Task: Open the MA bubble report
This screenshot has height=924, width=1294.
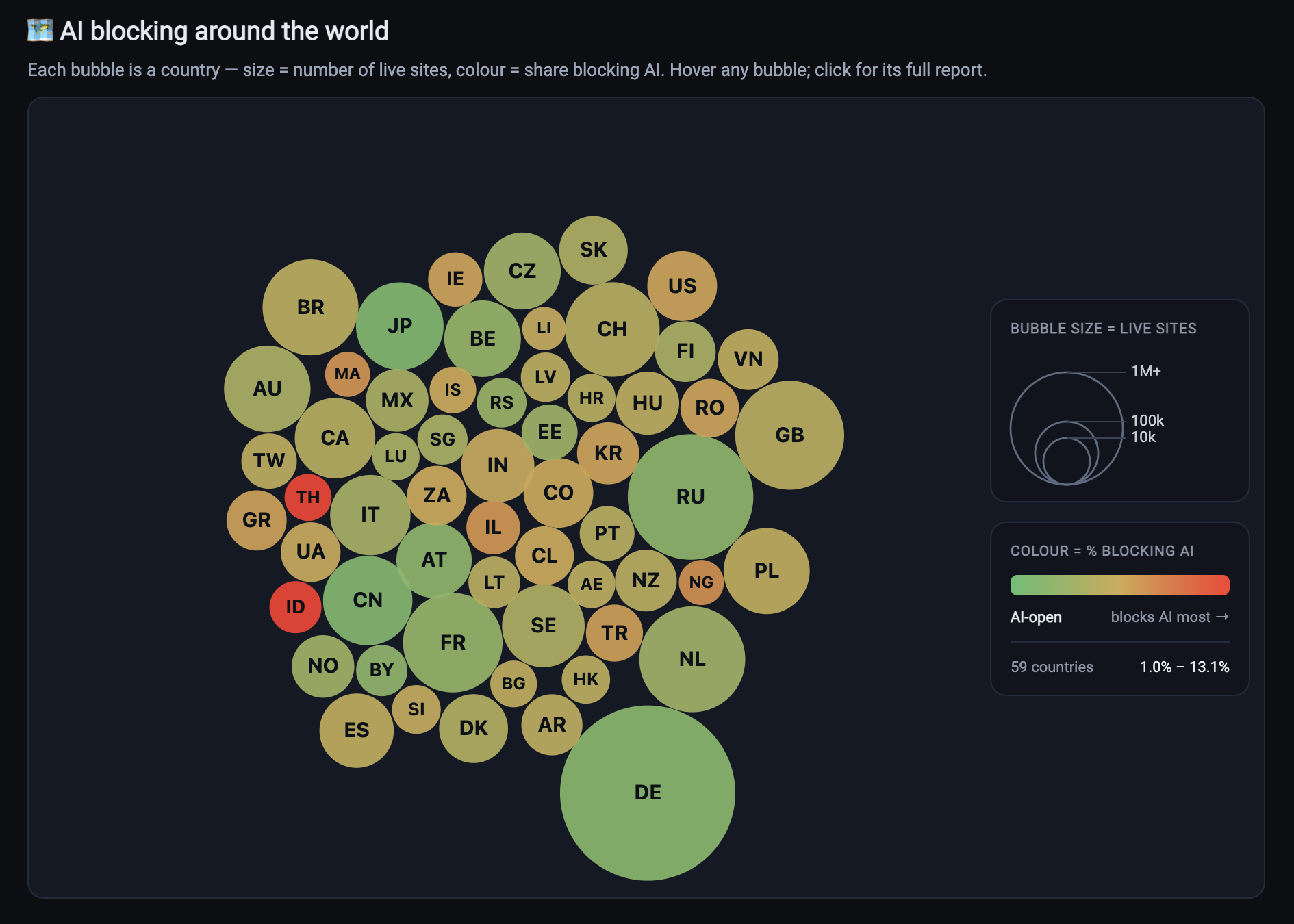Action: pyautogui.click(x=347, y=374)
